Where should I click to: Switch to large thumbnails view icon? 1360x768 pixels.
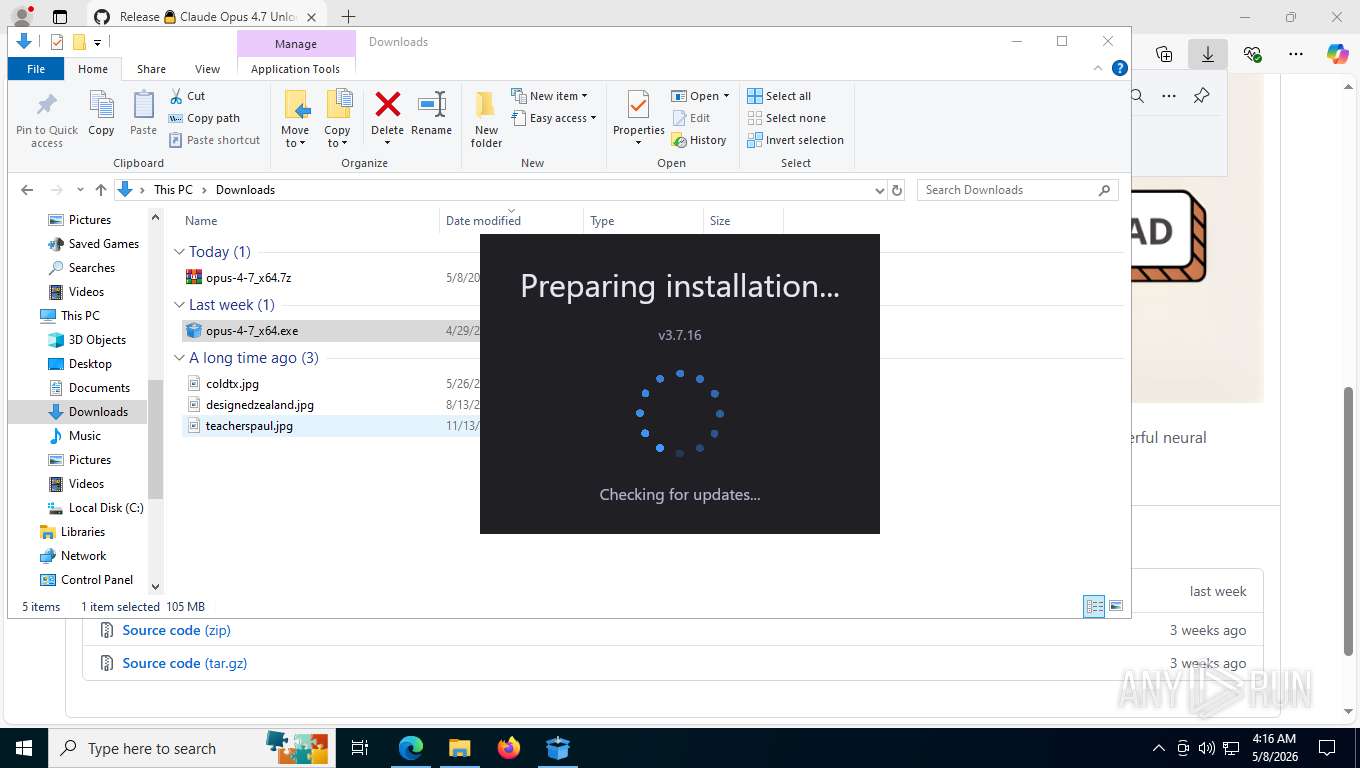tap(1116, 606)
